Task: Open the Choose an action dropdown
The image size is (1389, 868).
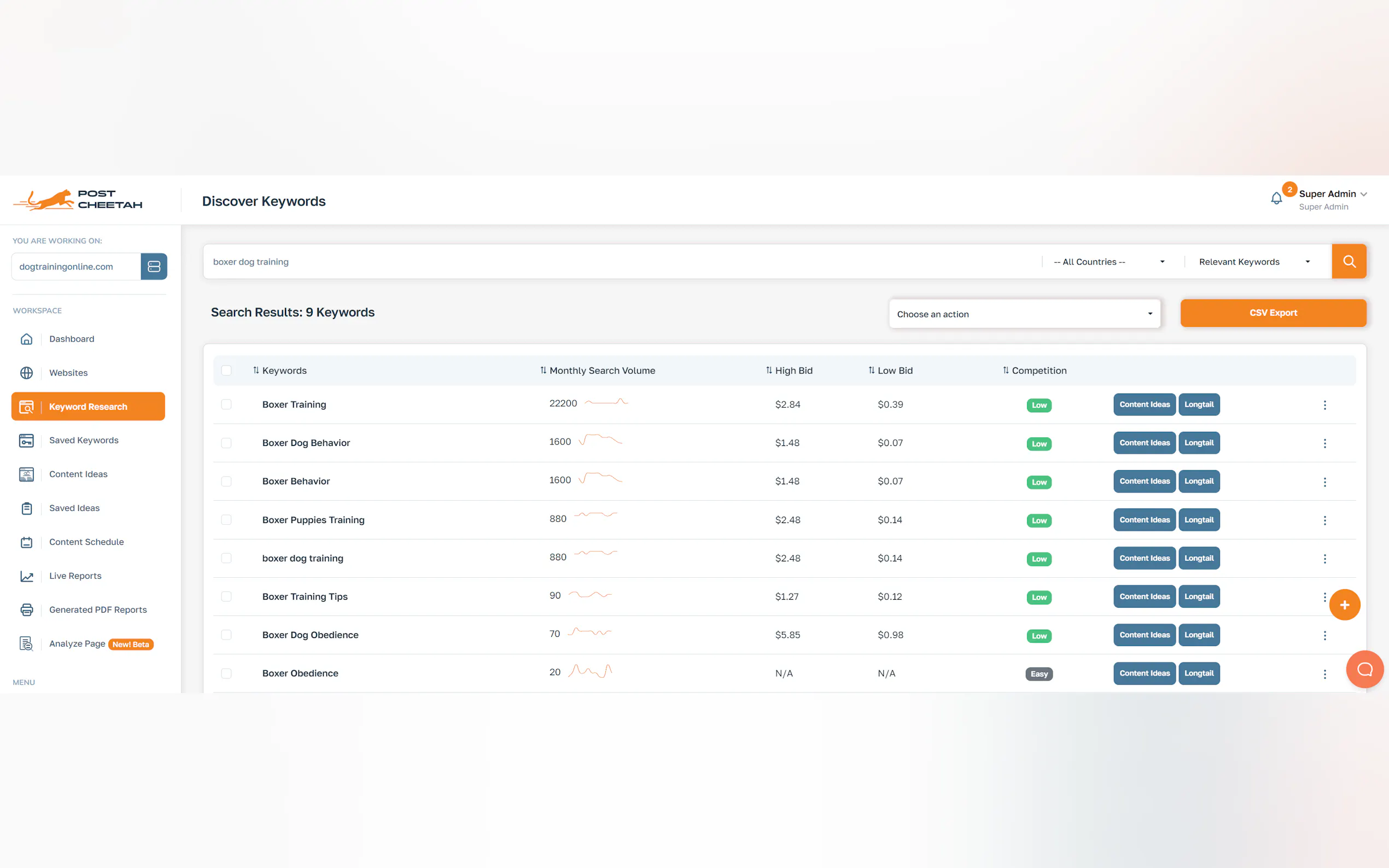Action: coord(1024,314)
